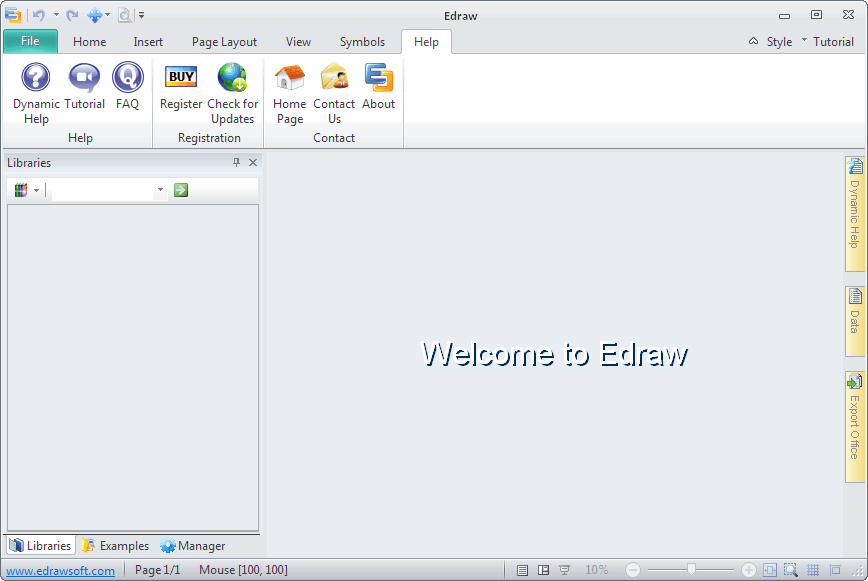The image size is (868, 581).
Task: Click the library books icon
Action: 21,190
